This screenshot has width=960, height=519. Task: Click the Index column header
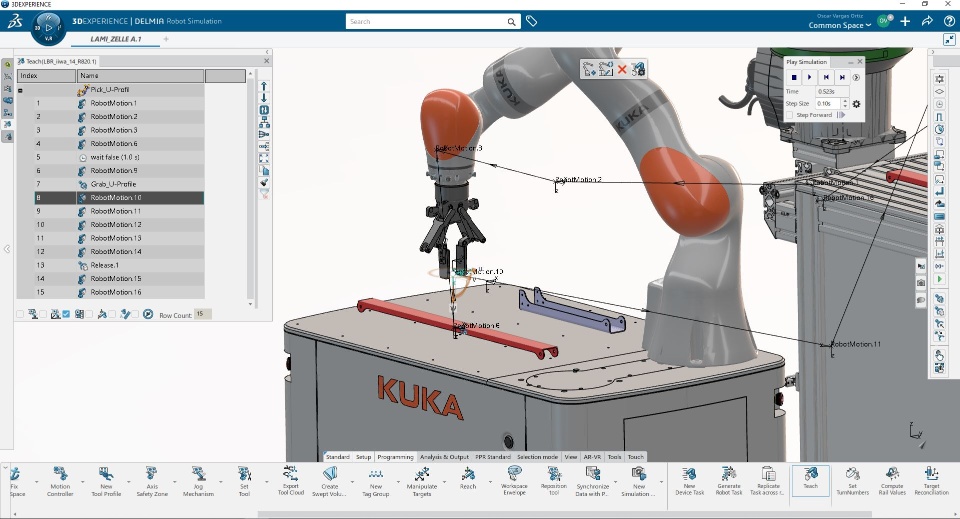coord(47,76)
